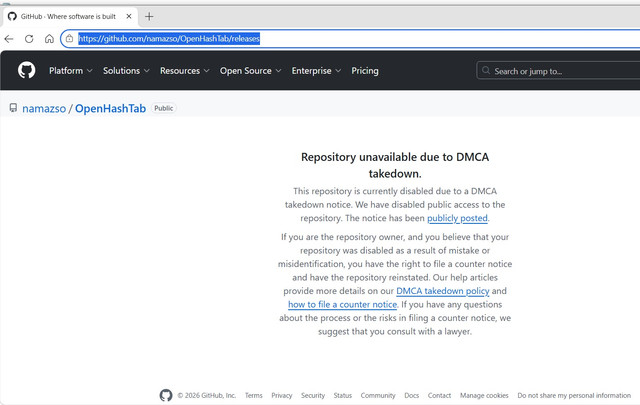Select the GitHub browser tab
Image resolution: width=640 pixels, height=405 pixels.
point(69,16)
